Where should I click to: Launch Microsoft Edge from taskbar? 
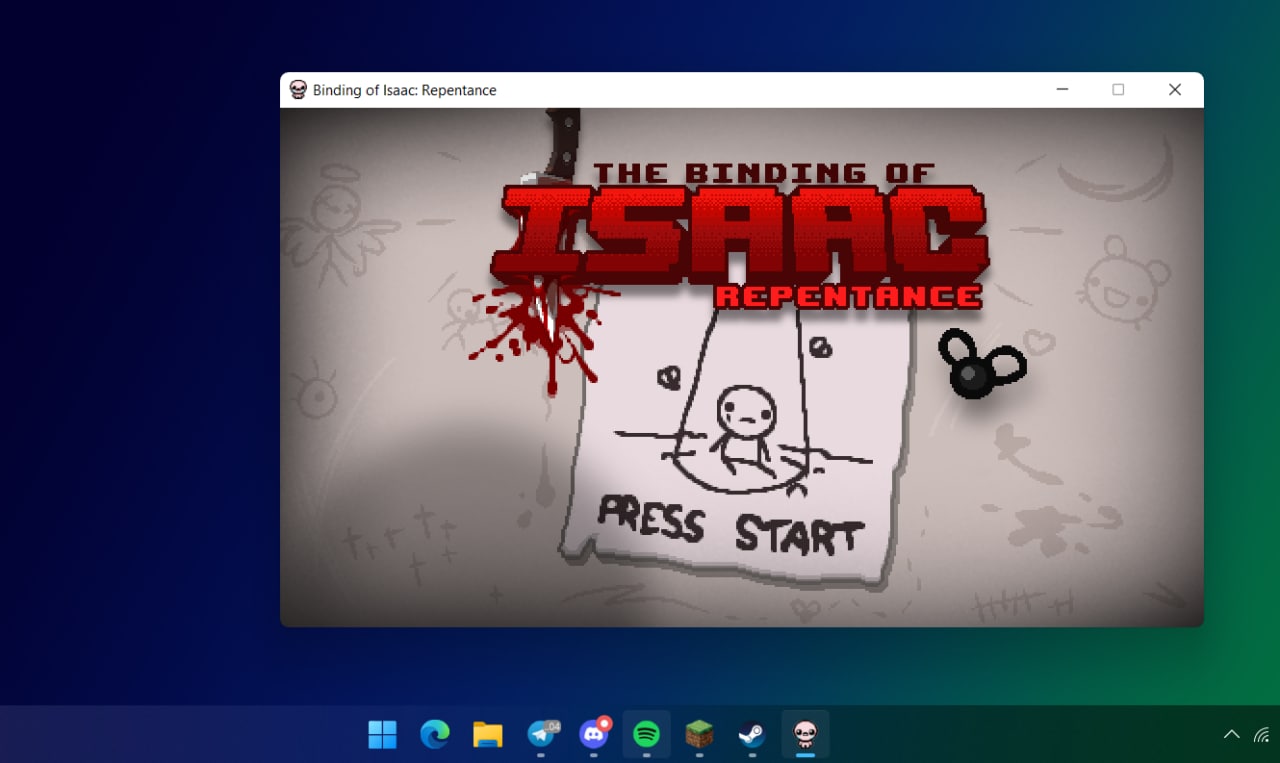(435, 735)
